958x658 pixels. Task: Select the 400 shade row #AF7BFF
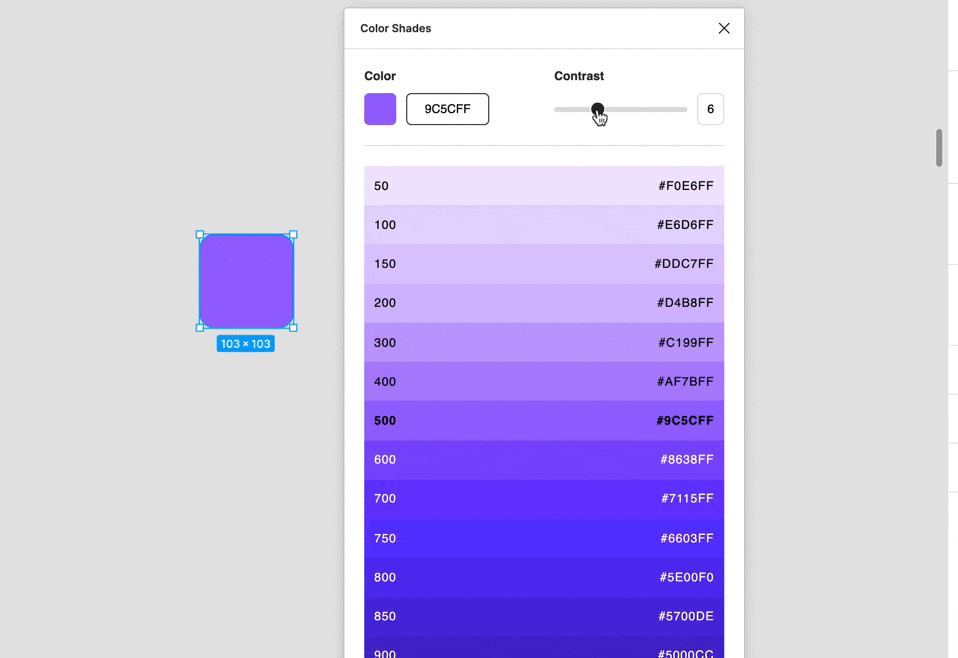pos(544,381)
